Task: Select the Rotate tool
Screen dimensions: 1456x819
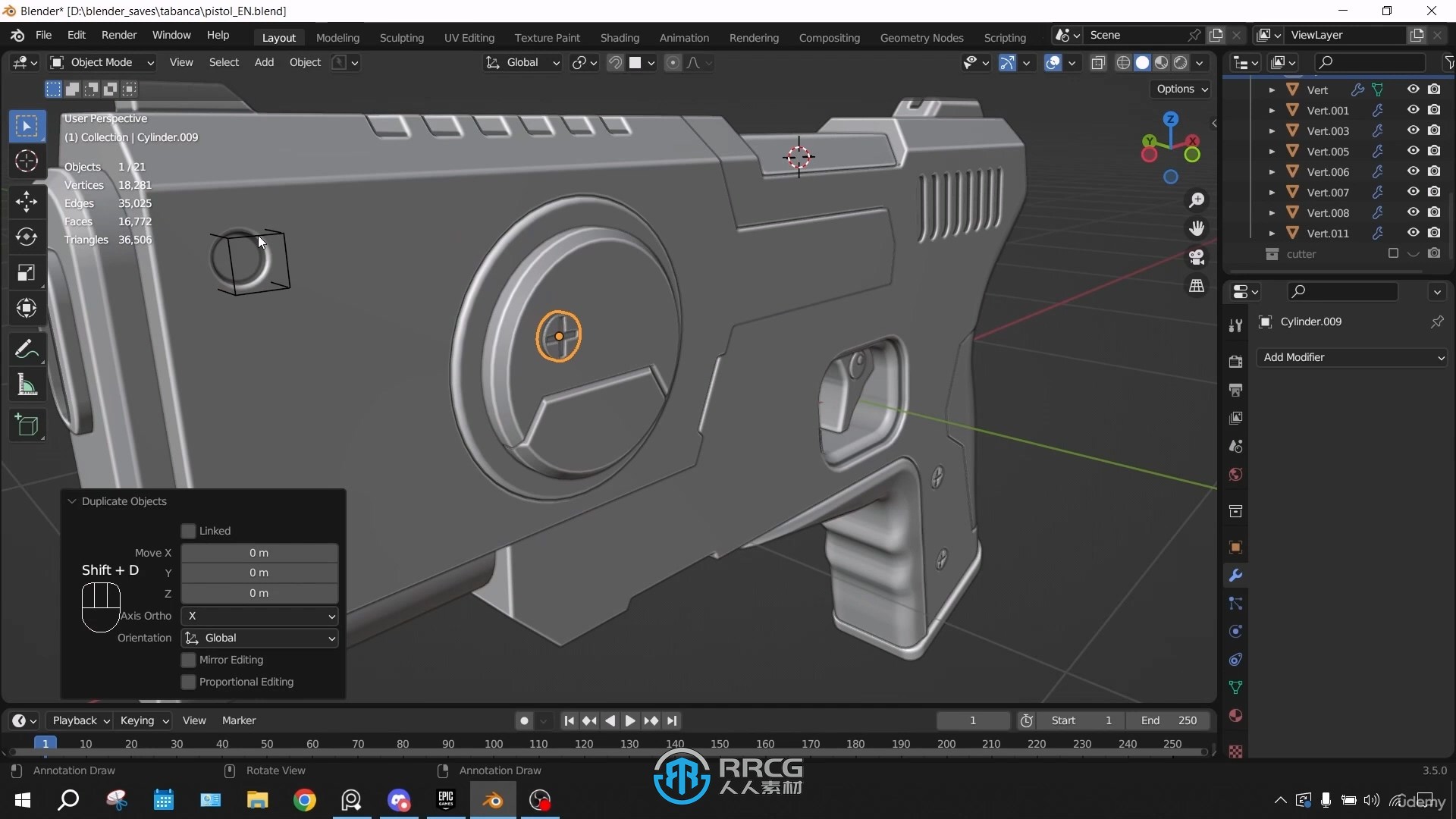Action: (27, 237)
